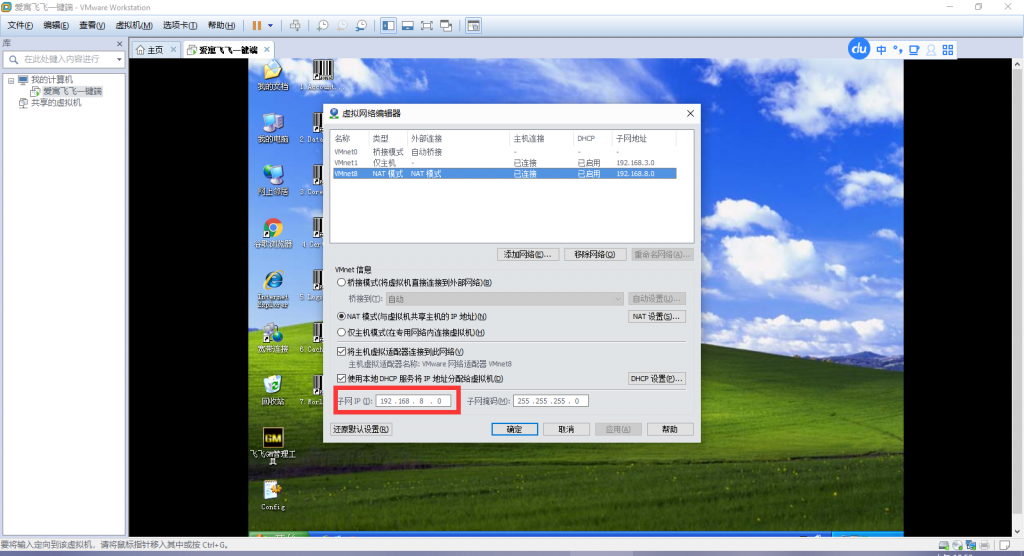1024x556 pixels.
Task: Open the 帮助(H) menu
Action: coord(221,25)
